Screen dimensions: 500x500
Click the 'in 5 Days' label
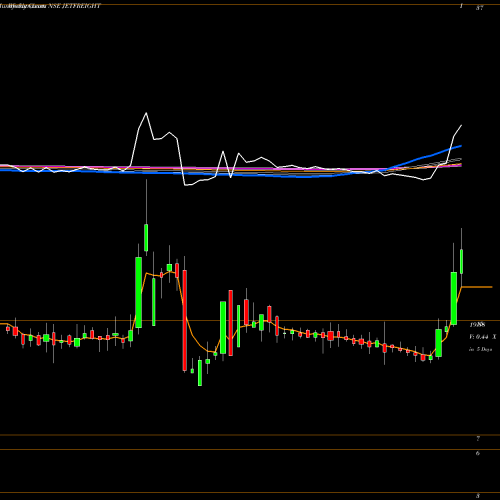(x=481, y=350)
